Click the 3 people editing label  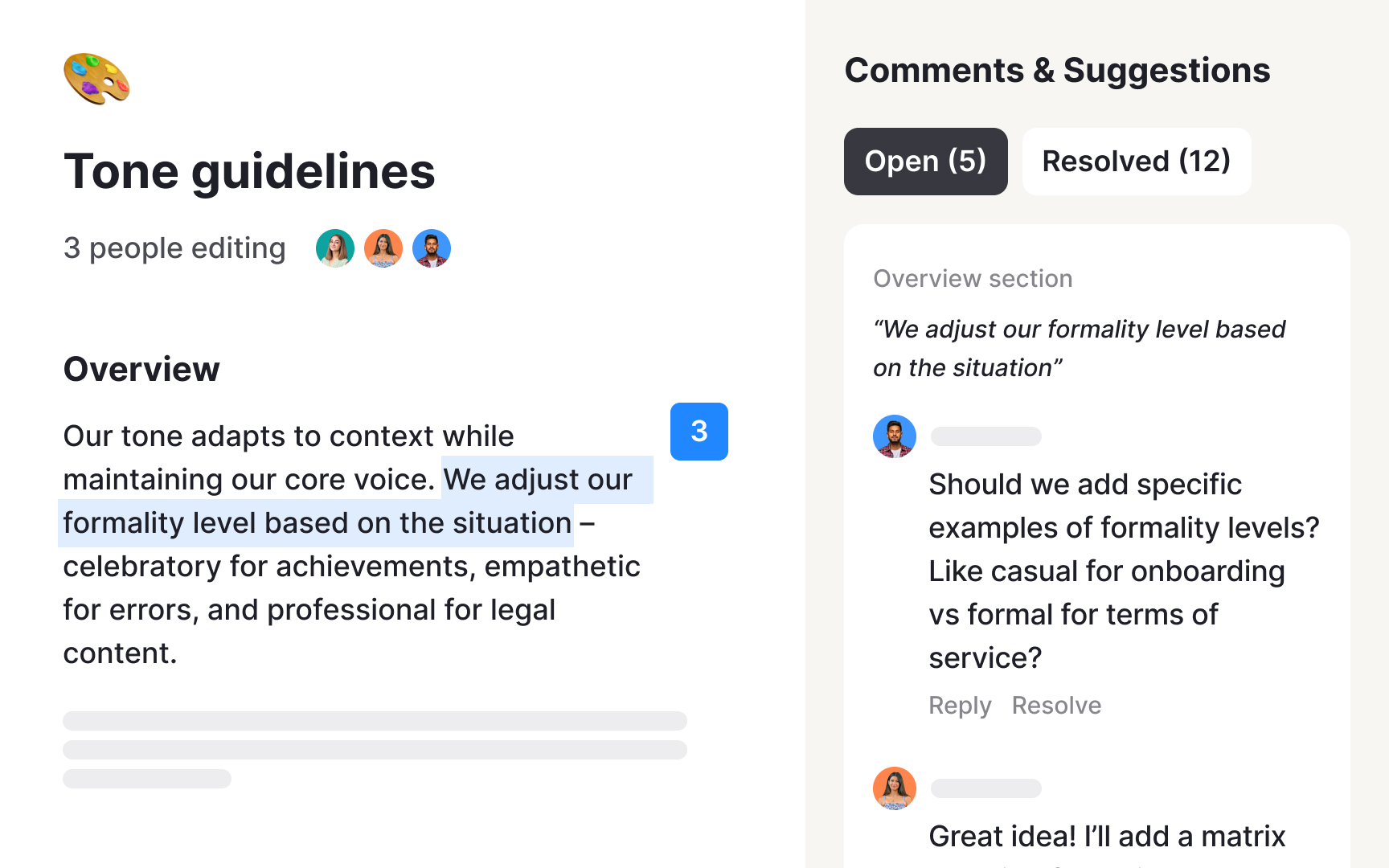click(x=174, y=248)
